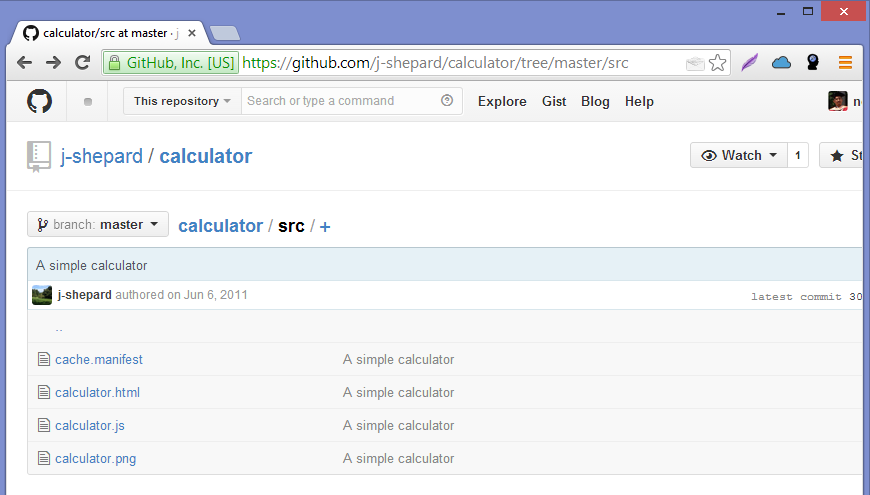The width and height of the screenshot is (870, 495).
Task: Click the search help question mark icon
Action: click(x=447, y=100)
